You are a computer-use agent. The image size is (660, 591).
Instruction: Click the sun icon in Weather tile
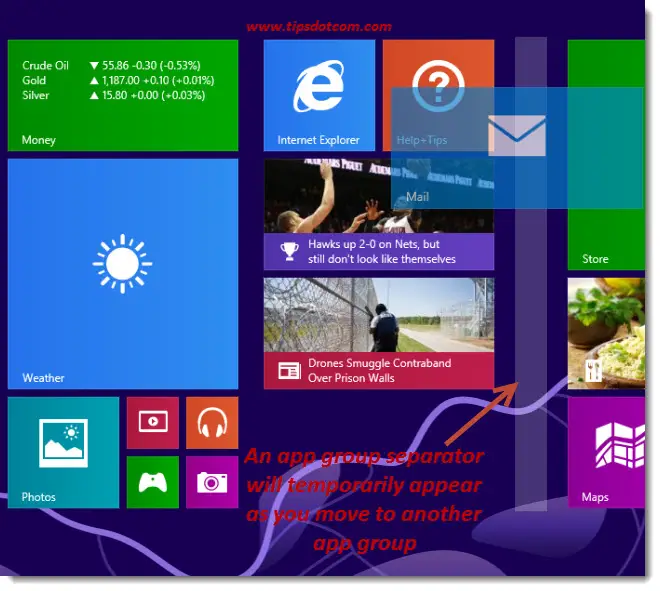pos(122,264)
